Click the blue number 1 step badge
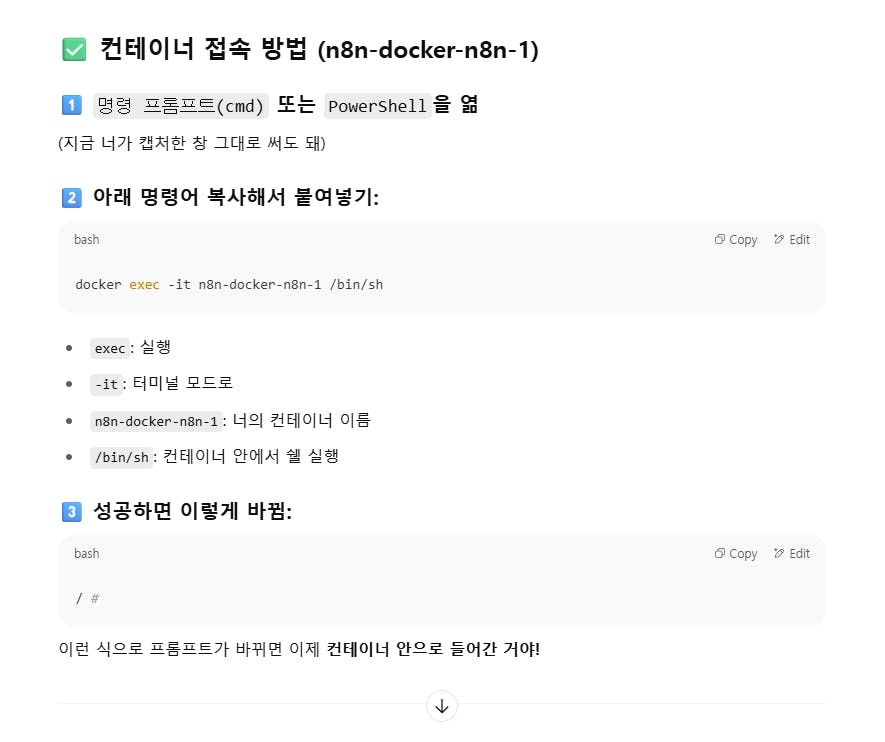 72,105
